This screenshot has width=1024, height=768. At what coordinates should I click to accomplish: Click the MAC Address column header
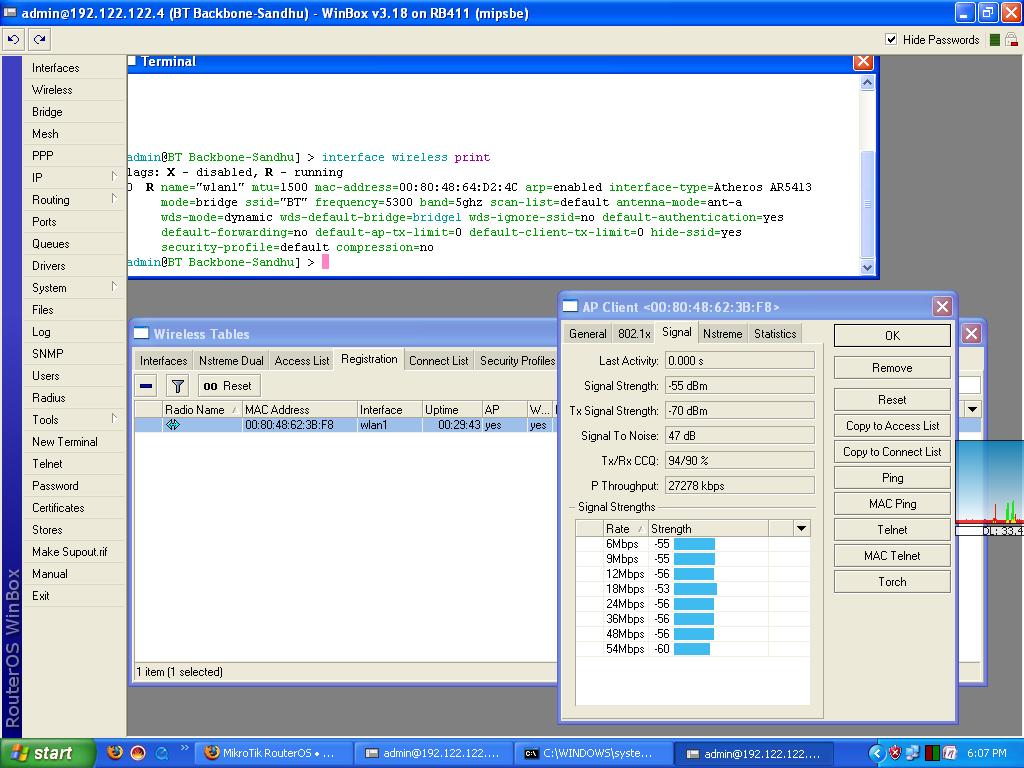tap(299, 409)
